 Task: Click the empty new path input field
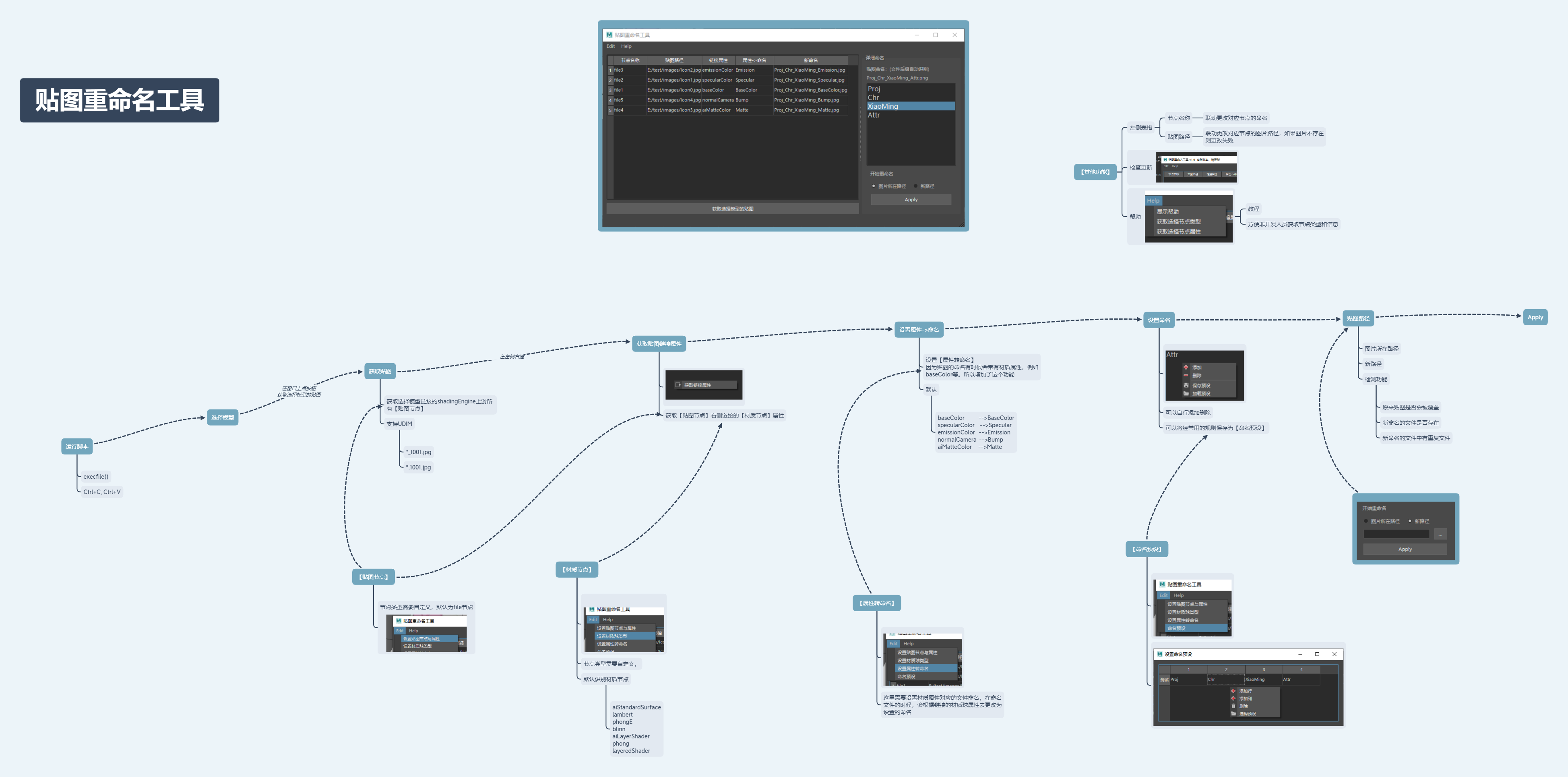(x=1396, y=534)
